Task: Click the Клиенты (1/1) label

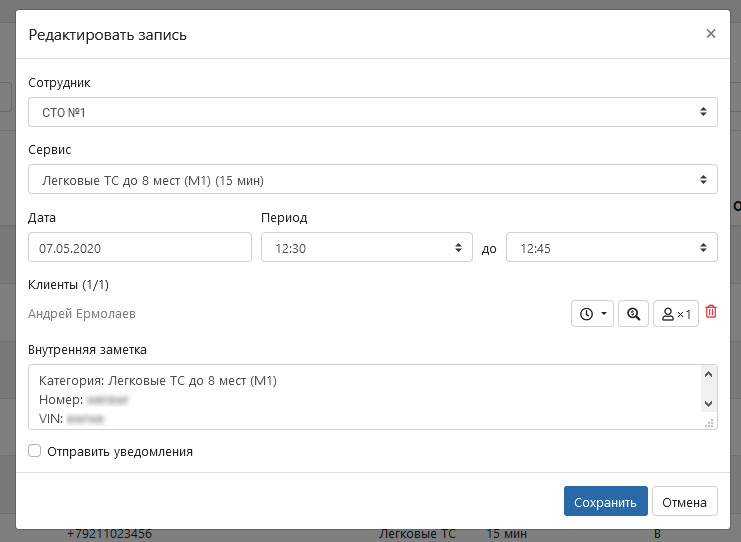Action: 69,284
